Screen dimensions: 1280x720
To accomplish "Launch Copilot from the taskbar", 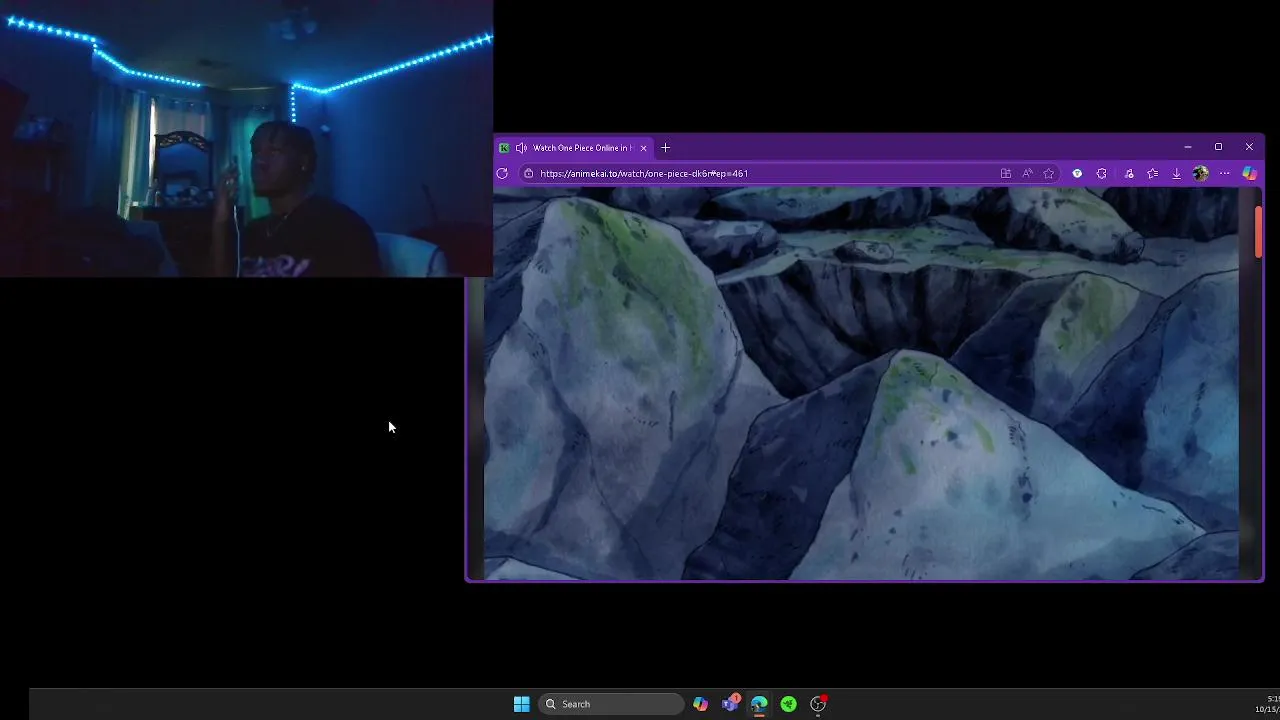I will [700, 704].
